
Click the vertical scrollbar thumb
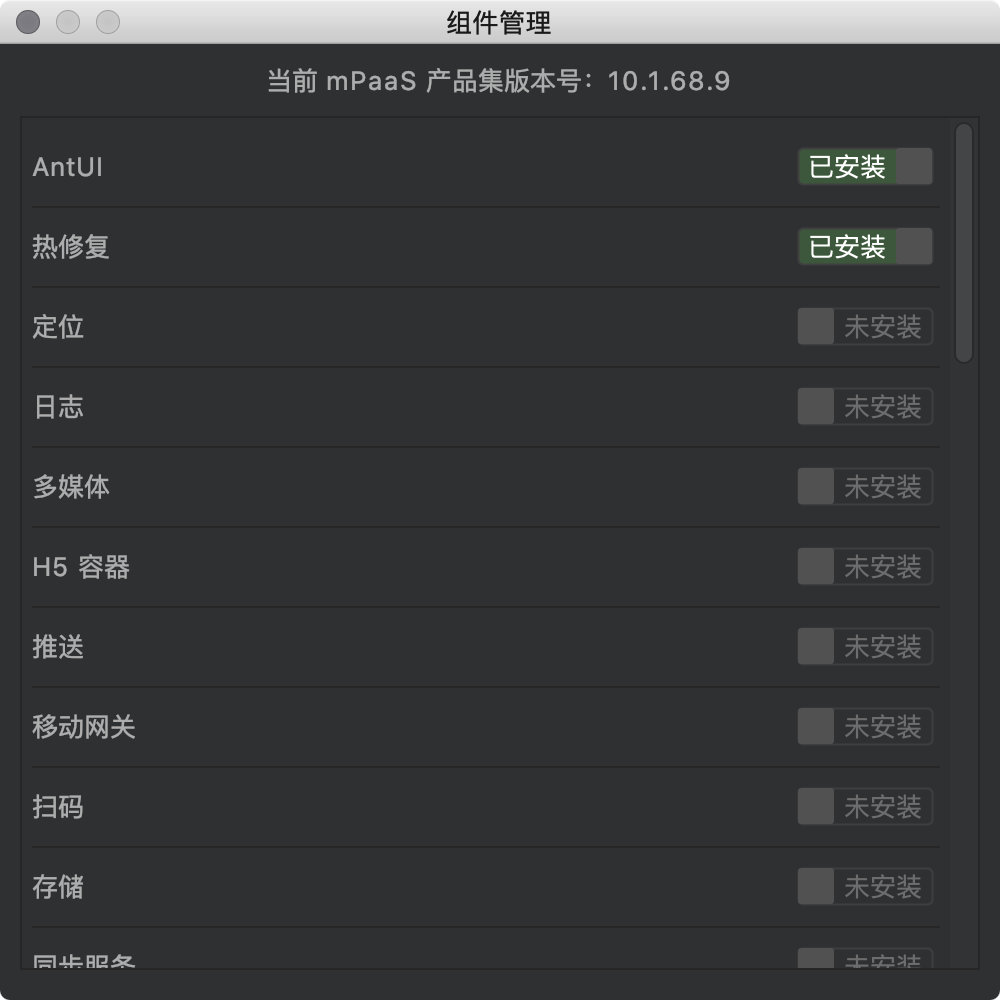(x=964, y=243)
